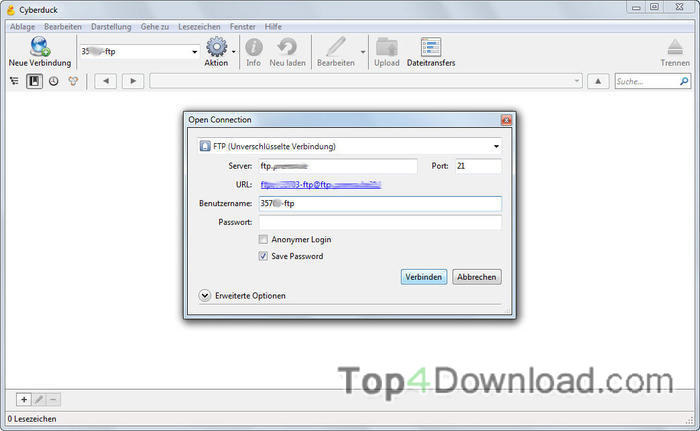Open Neue Verbindung (new connection)
This screenshot has height=431, width=700.
tap(40, 52)
